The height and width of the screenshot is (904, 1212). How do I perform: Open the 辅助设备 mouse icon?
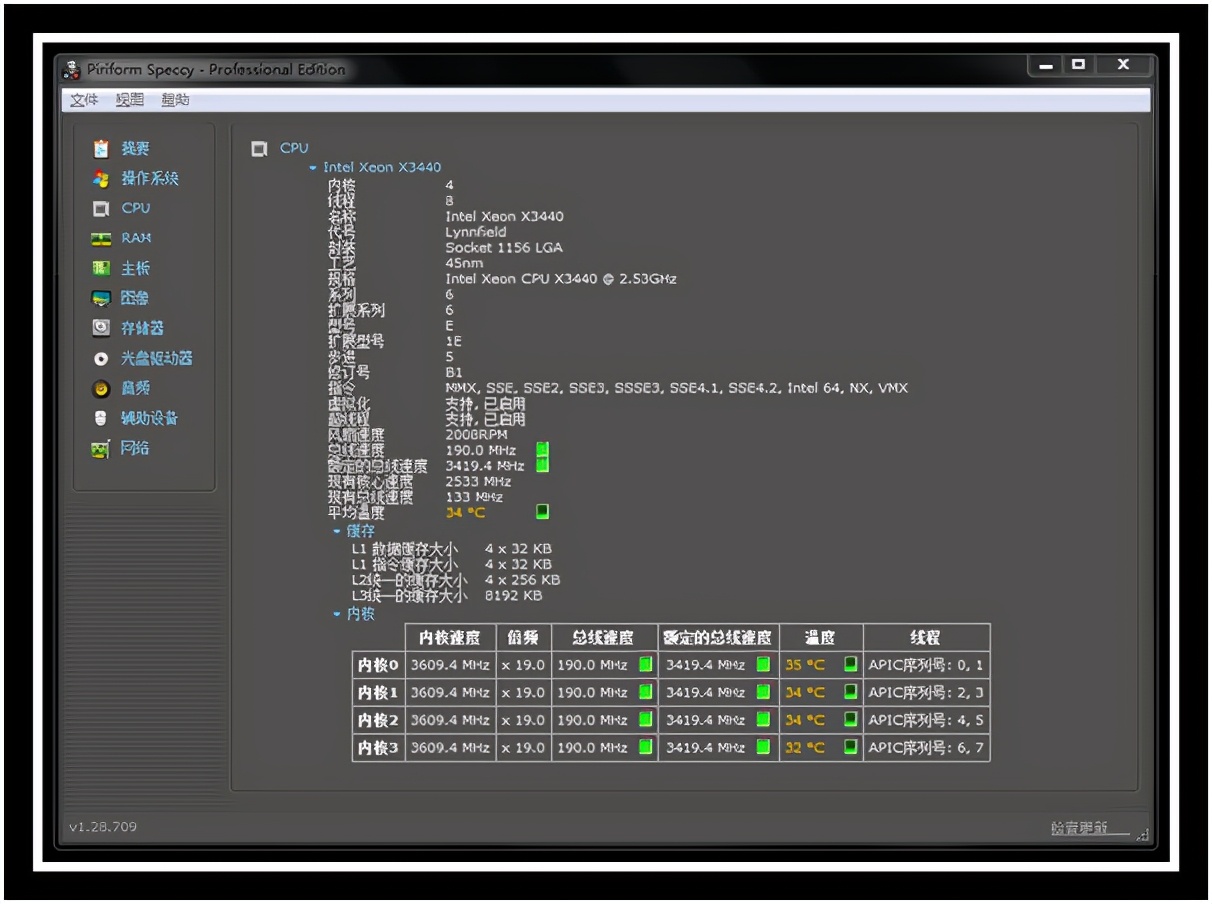coord(101,418)
